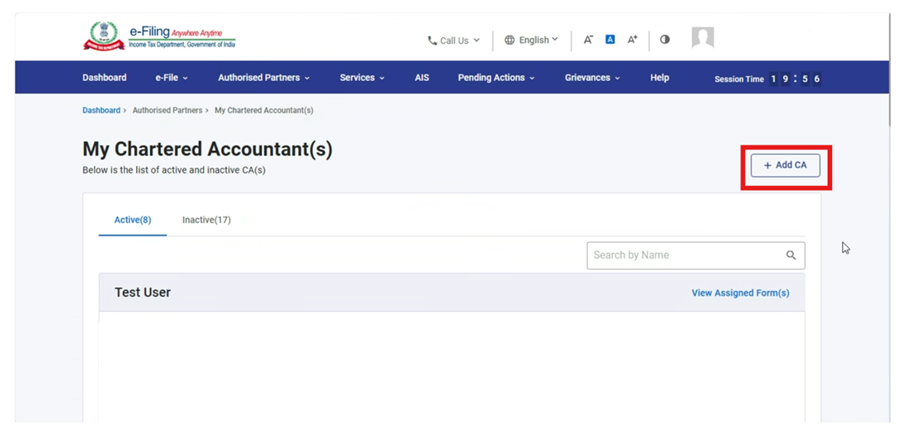Decrease the page font size
The height and width of the screenshot is (434, 907).
tap(588, 40)
